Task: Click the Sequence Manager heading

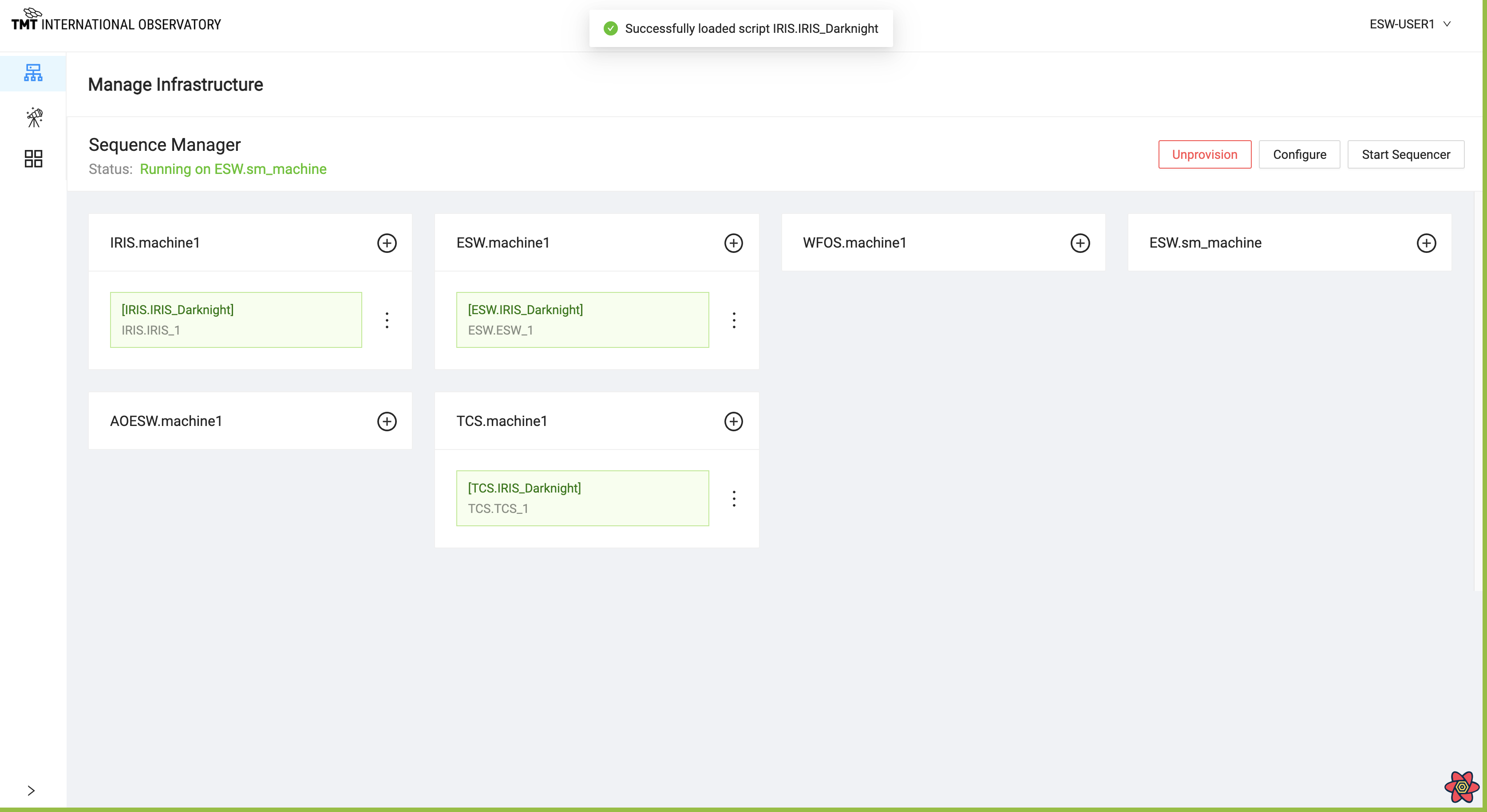Action: point(164,144)
